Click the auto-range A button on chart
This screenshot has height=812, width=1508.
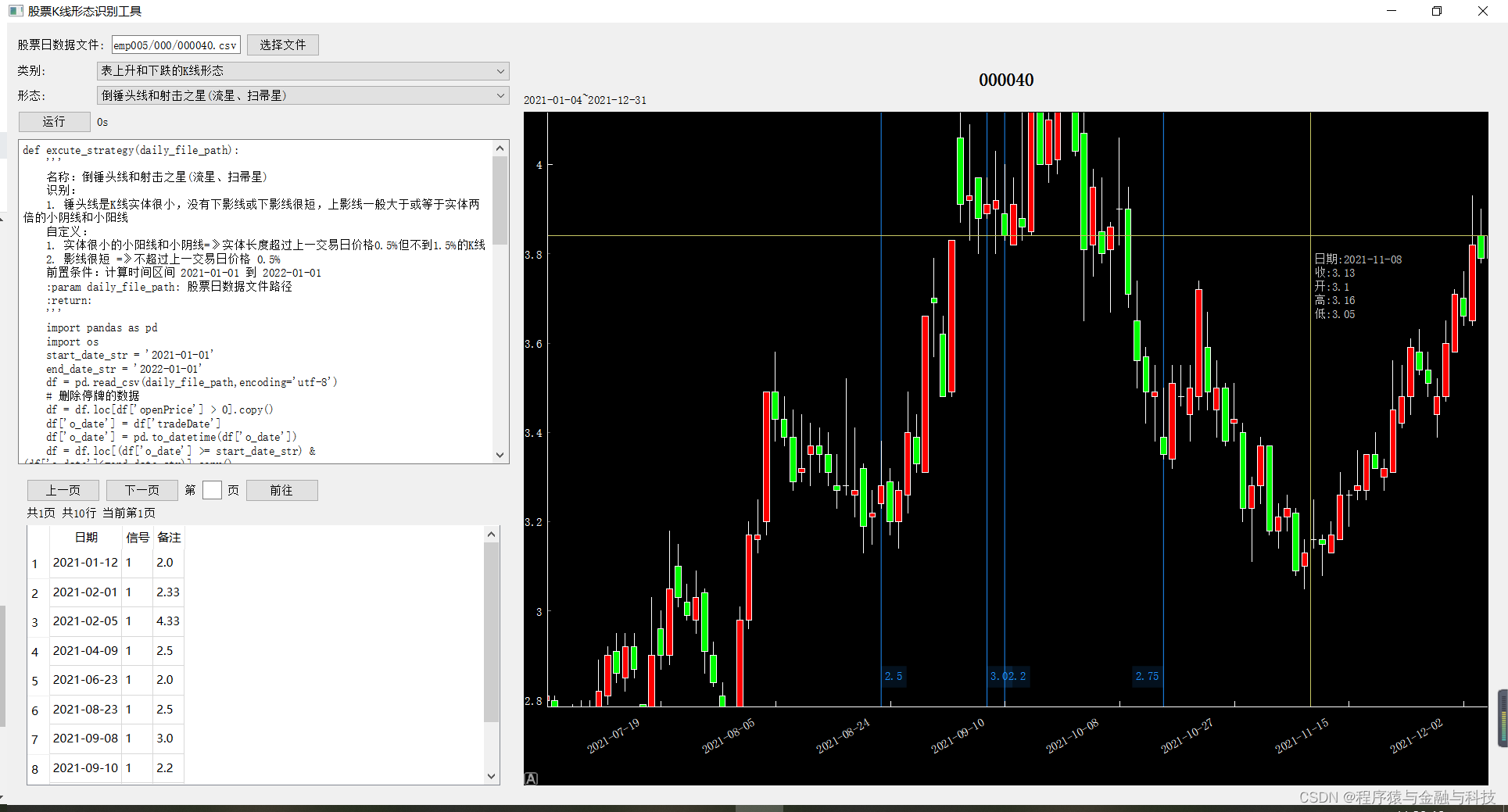pyautogui.click(x=531, y=778)
